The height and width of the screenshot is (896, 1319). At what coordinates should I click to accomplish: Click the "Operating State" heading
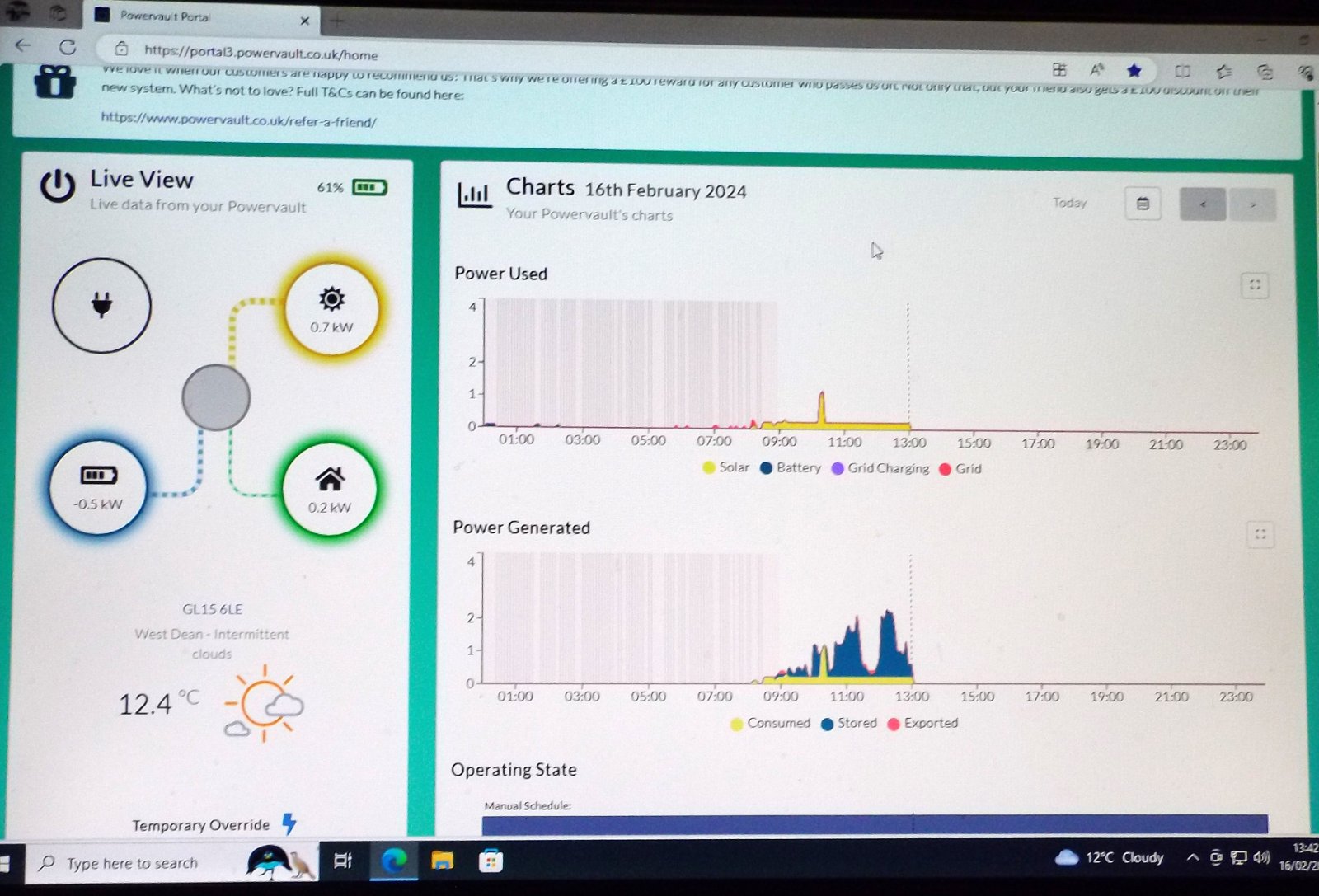pyautogui.click(x=514, y=770)
